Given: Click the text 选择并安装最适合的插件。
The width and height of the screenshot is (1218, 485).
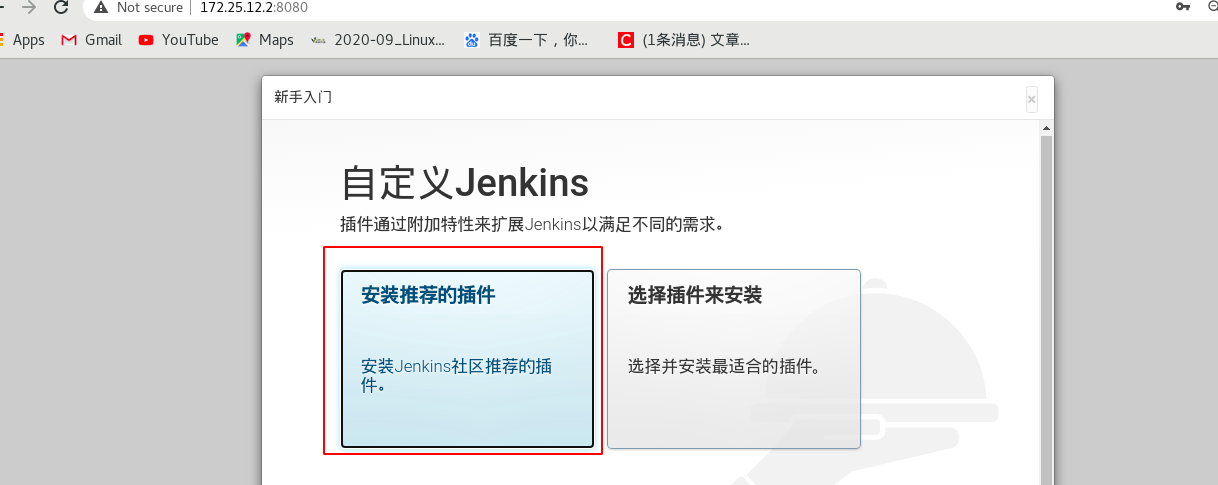Looking at the screenshot, I should click(727, 366).
